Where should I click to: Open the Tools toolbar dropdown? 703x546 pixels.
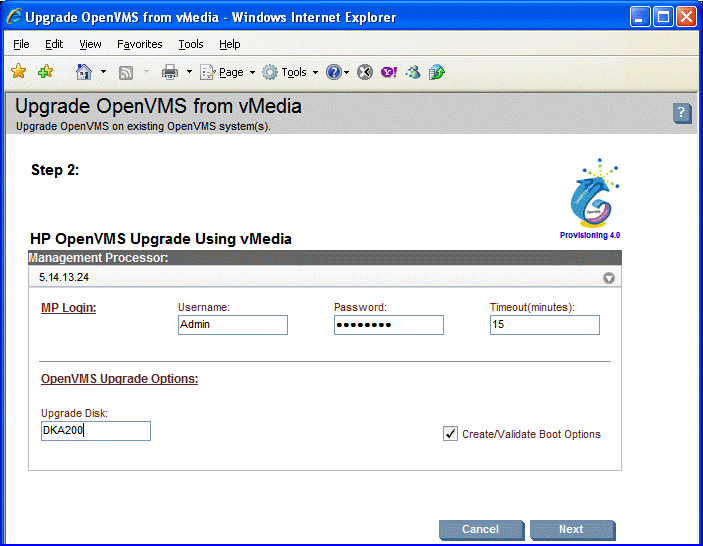290,72
